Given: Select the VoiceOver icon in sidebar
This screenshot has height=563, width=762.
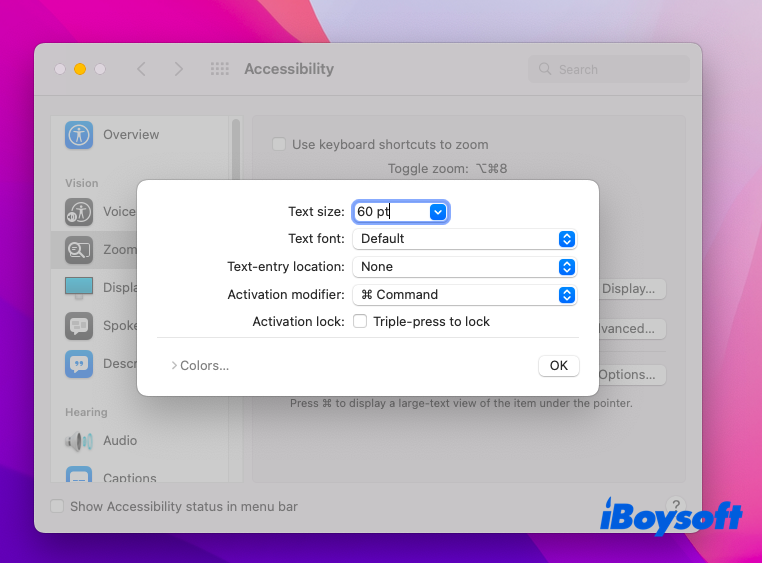Looking at the screenshot, I should (79, 212).
